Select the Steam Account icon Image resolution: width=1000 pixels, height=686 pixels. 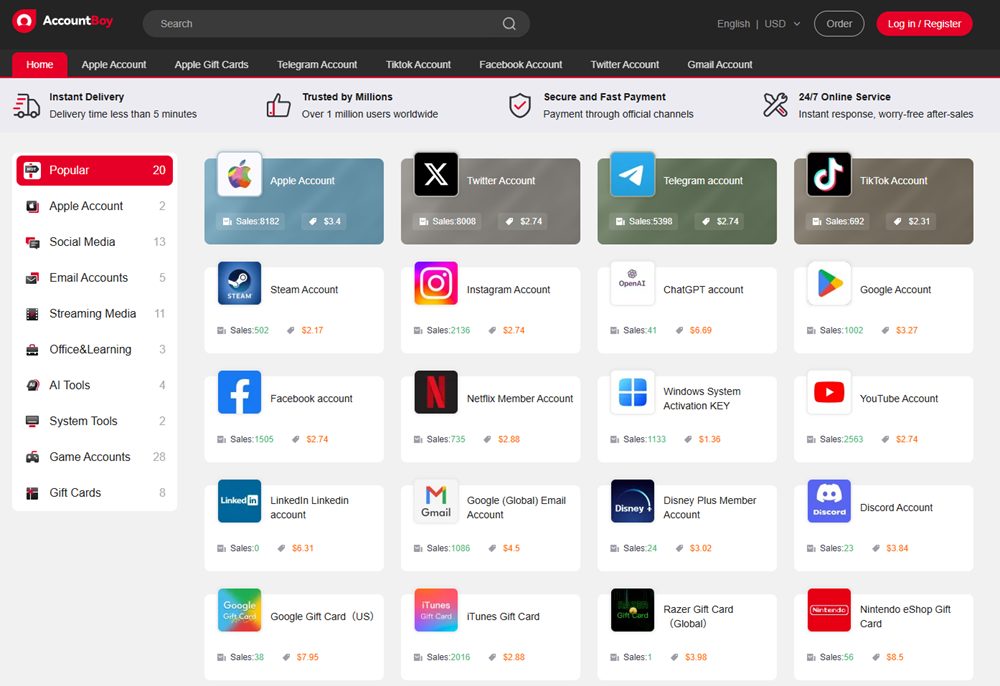click(x=239, y=283)
